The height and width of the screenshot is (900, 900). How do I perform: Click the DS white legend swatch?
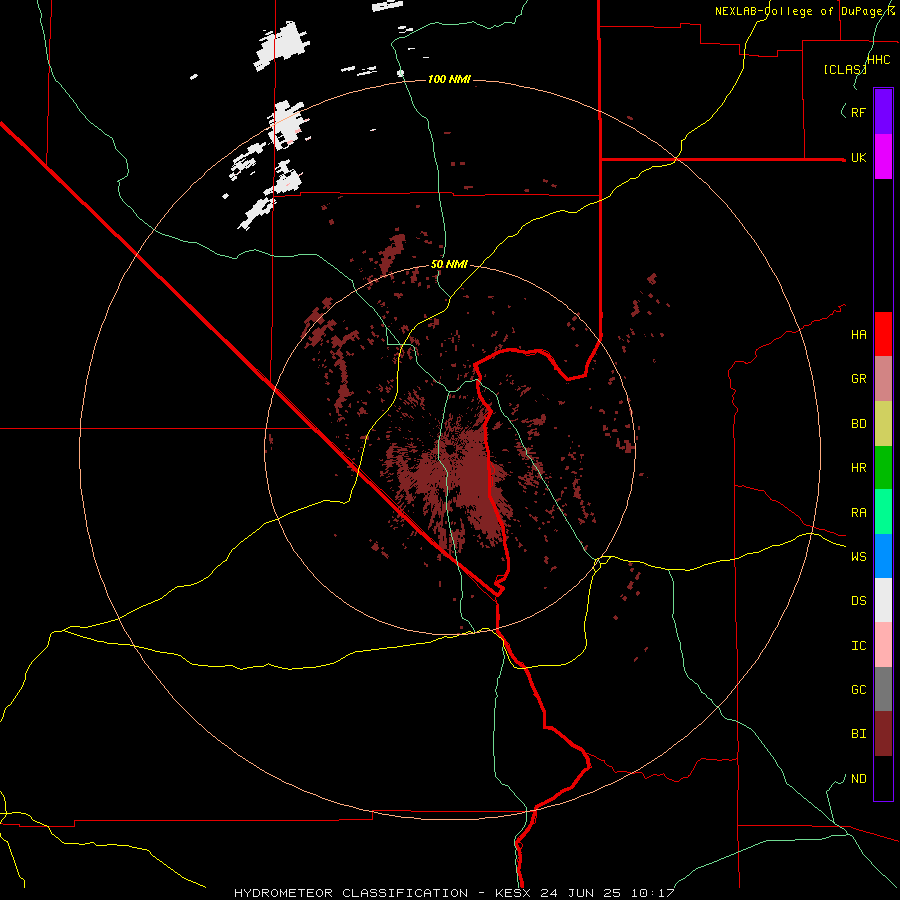(883, 600)
